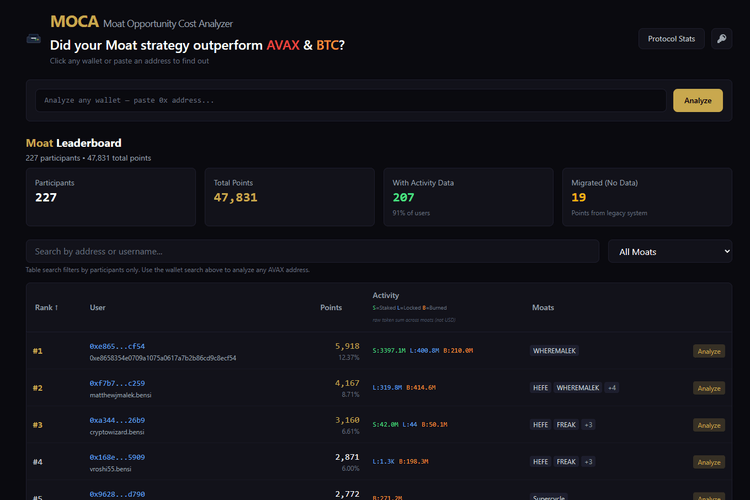Open wallet 0x168e...5909
The width and height of the screenshot is (750, 500).
[117, 457]
